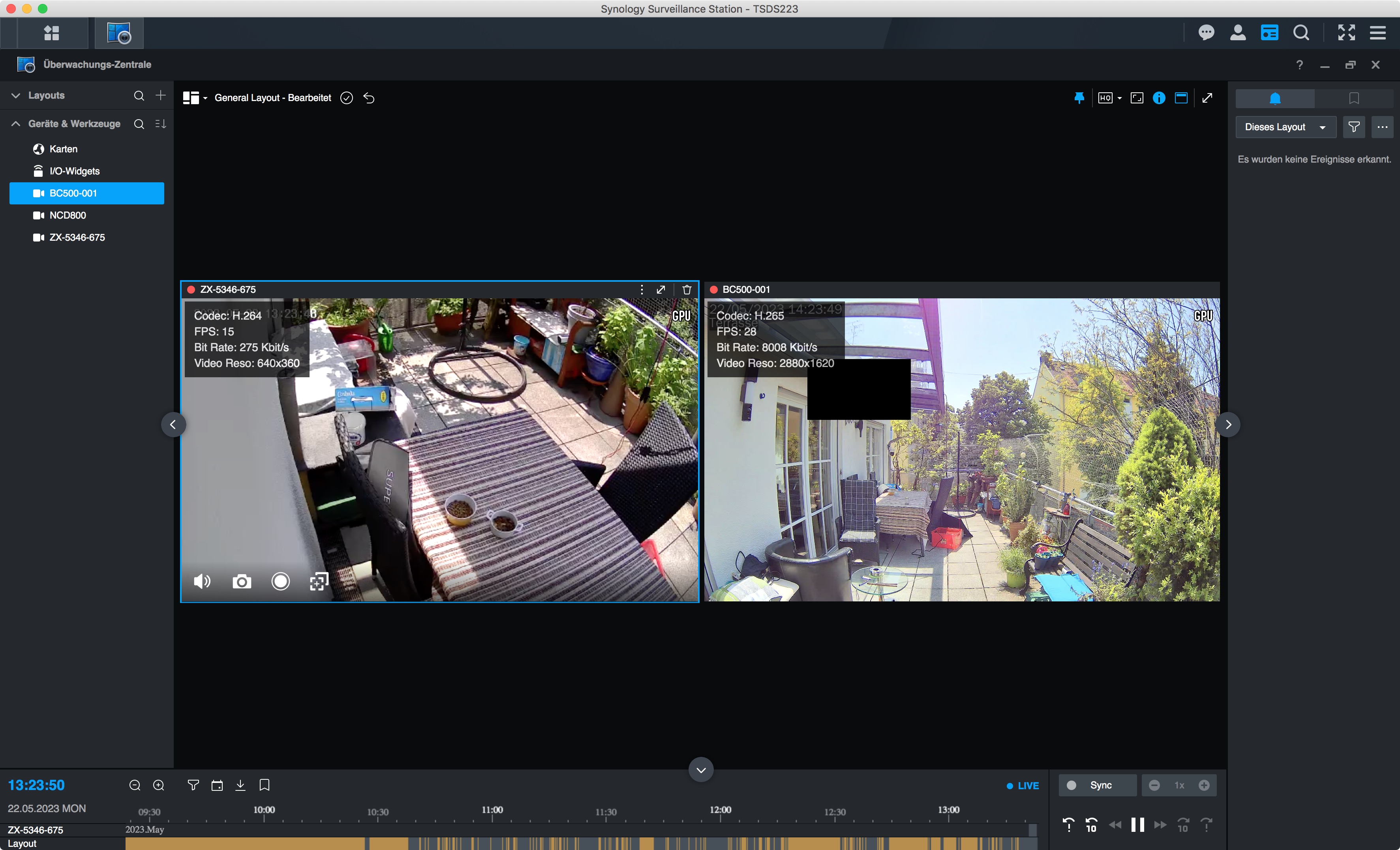Click download recordings icon in timeline
The height and width of the screenshot is (850, 1400).
(x=240, y=785)
